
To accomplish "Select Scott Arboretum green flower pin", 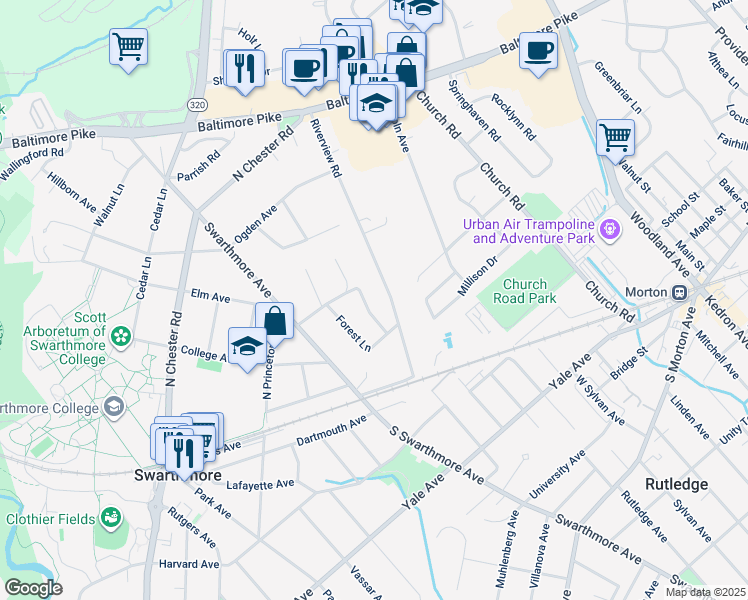I will click(x=121, y=337).
